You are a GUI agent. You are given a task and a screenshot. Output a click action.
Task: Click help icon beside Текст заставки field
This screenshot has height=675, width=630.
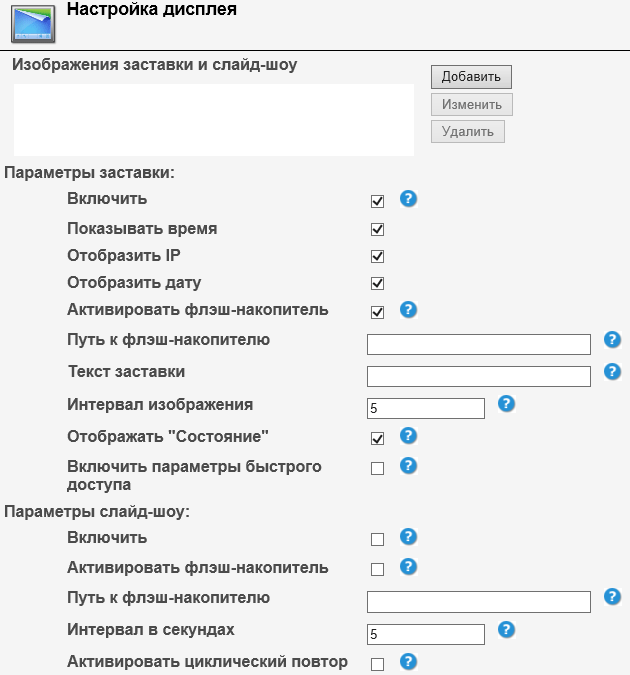pyautogui.click(x=613, y=372)
